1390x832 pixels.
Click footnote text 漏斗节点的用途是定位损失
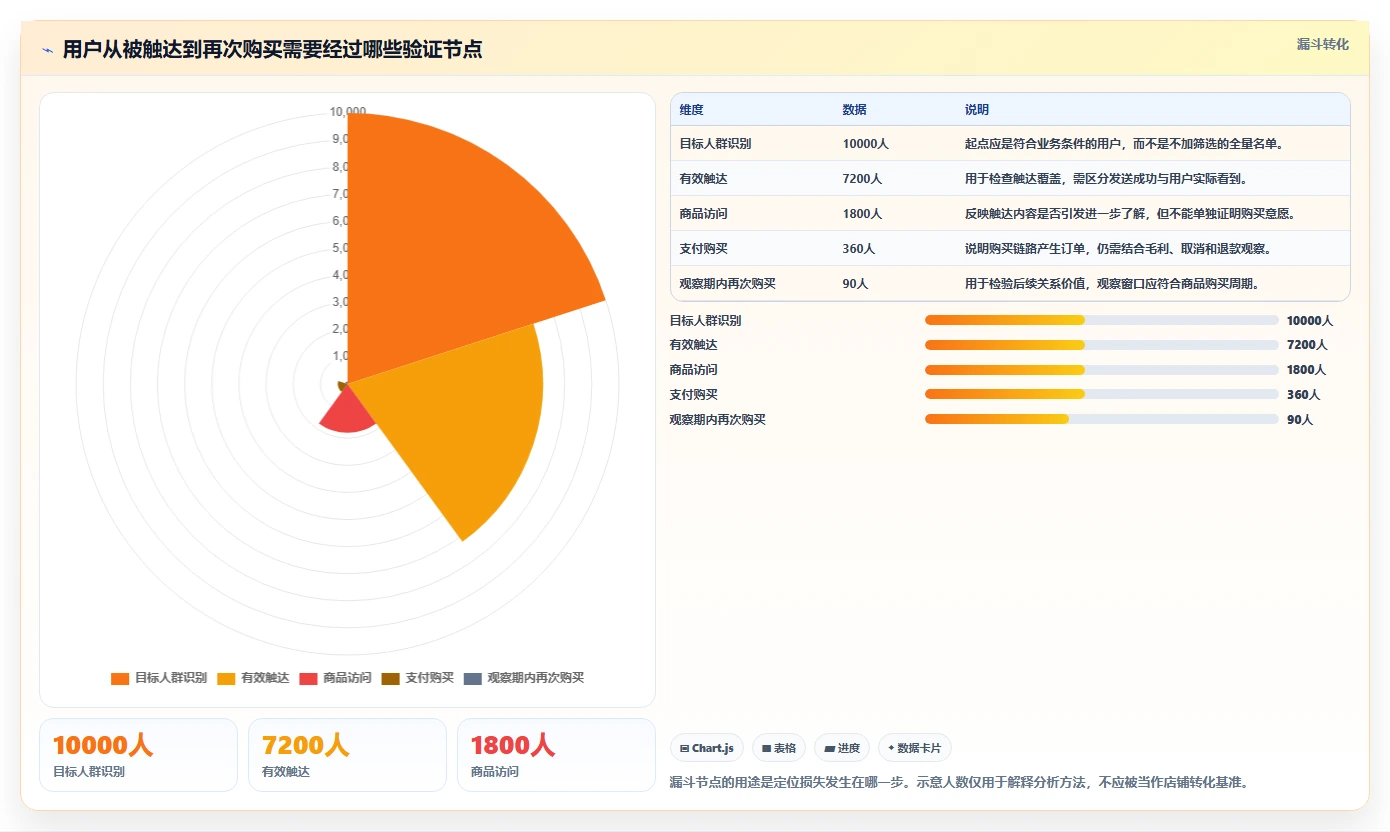pos(960,782)
